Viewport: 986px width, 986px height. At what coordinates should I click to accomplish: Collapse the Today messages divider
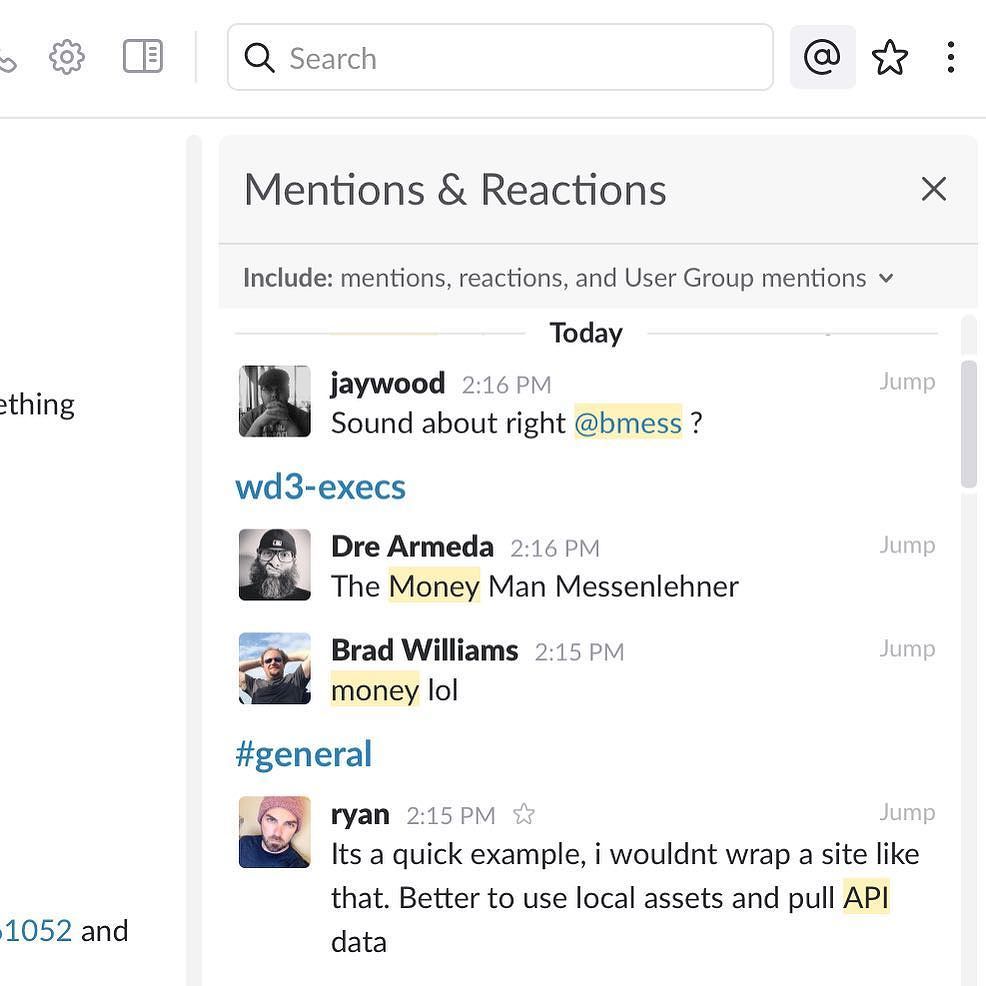(586, 332)
